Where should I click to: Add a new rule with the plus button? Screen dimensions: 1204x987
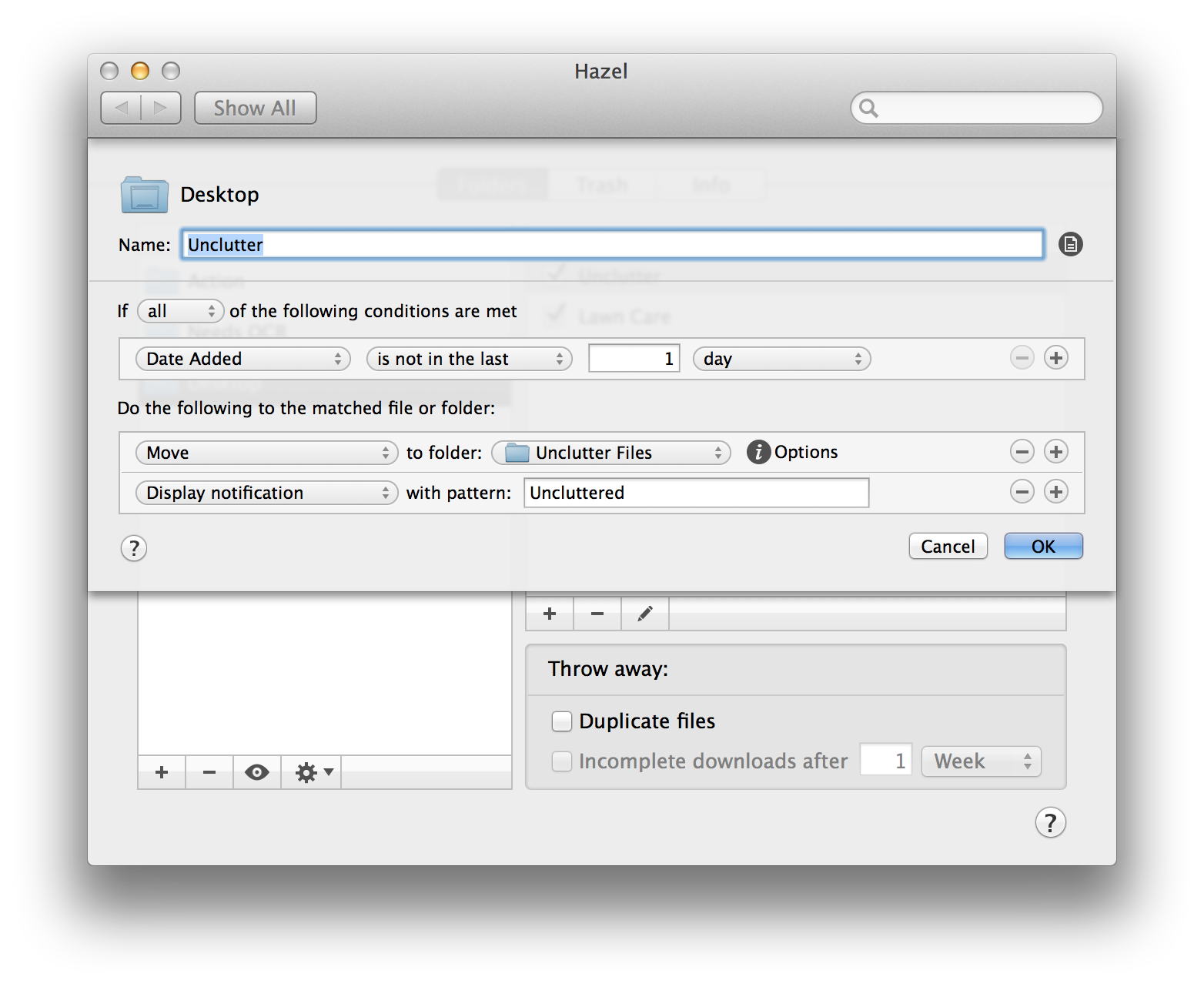pos(550,614)
